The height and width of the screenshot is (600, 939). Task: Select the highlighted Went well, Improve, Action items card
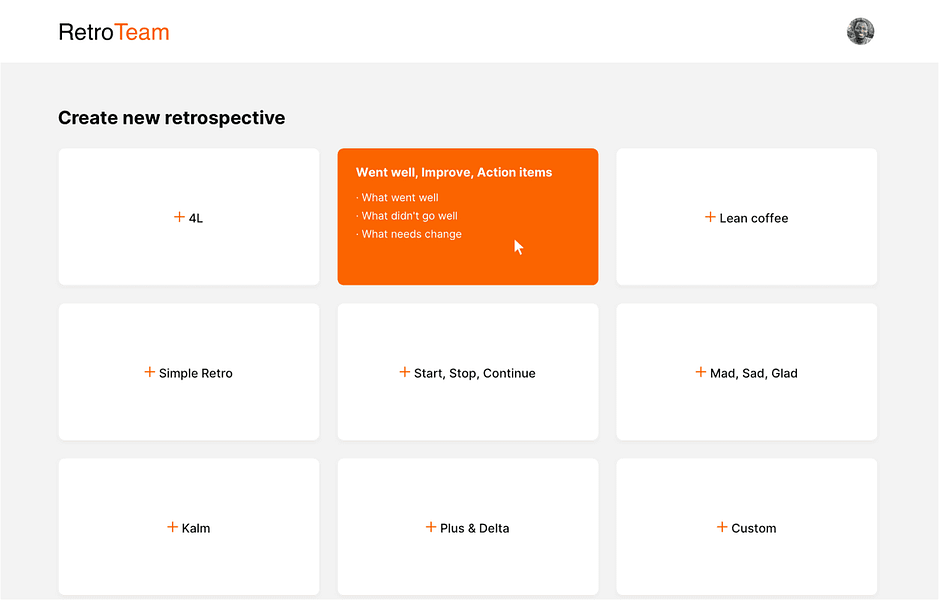[468, 217]
